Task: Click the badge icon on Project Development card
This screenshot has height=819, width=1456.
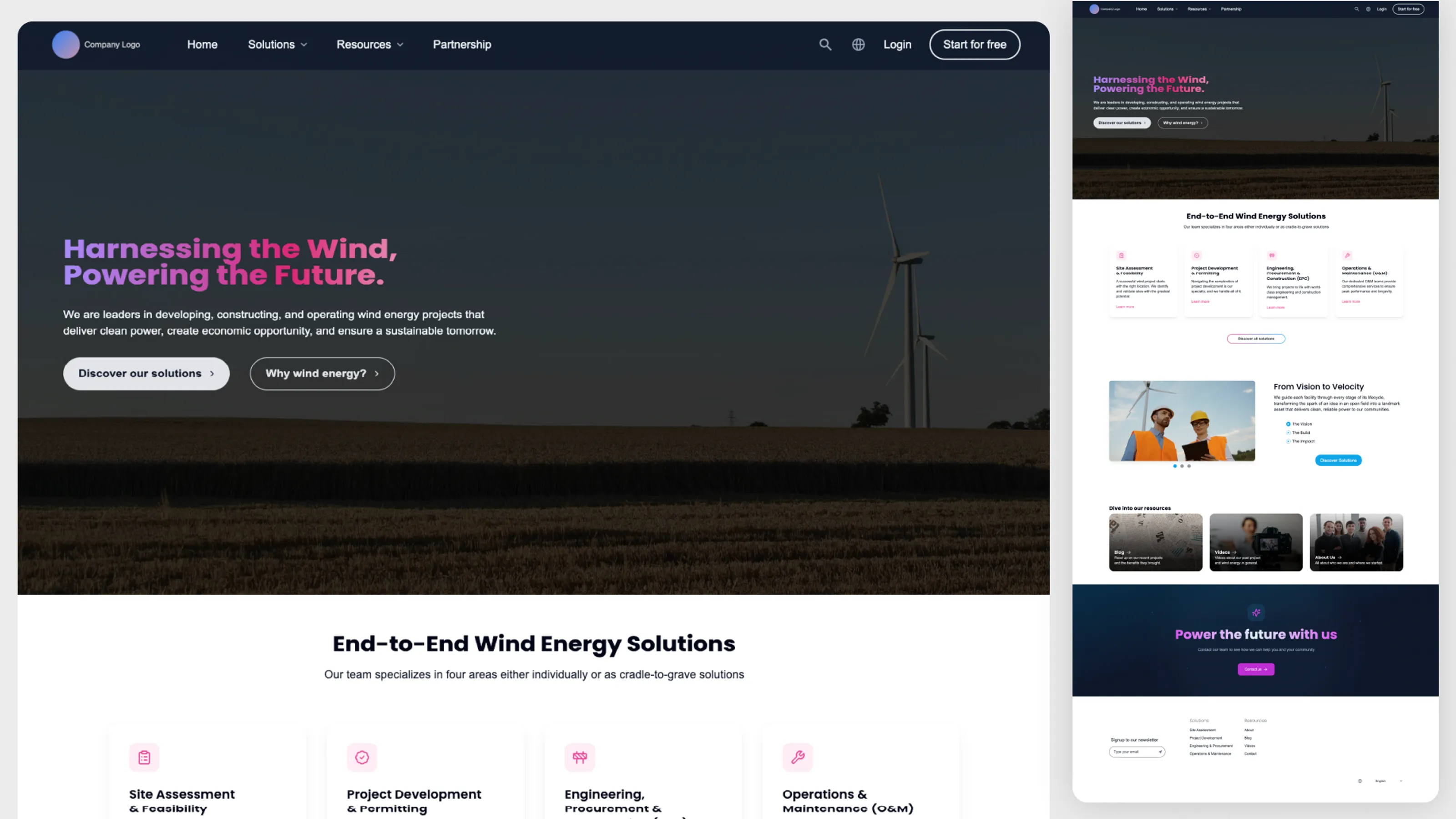Action: pyautogui.click(x=362, y=758)
